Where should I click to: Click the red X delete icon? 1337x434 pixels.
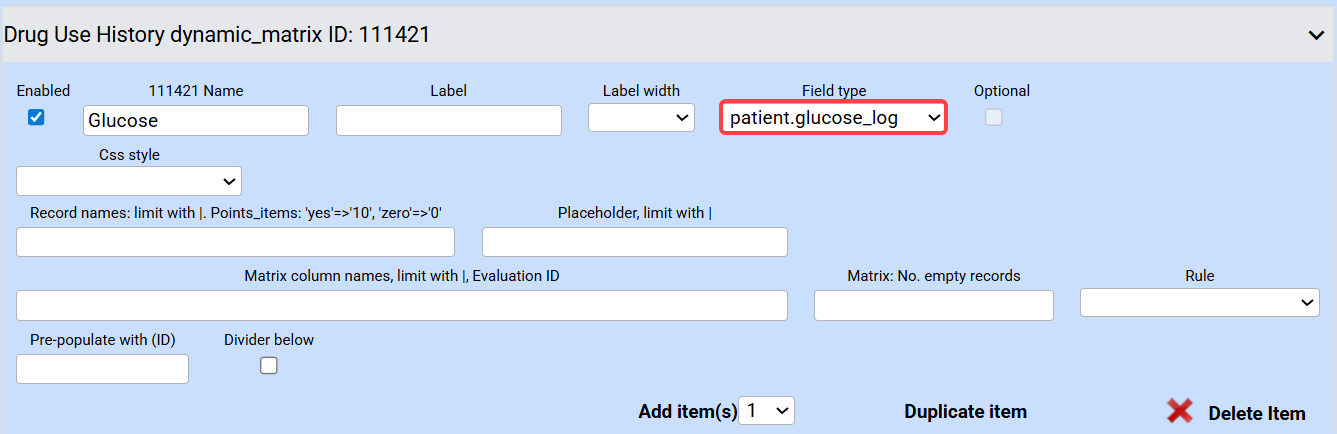[x=1180, y=411]
